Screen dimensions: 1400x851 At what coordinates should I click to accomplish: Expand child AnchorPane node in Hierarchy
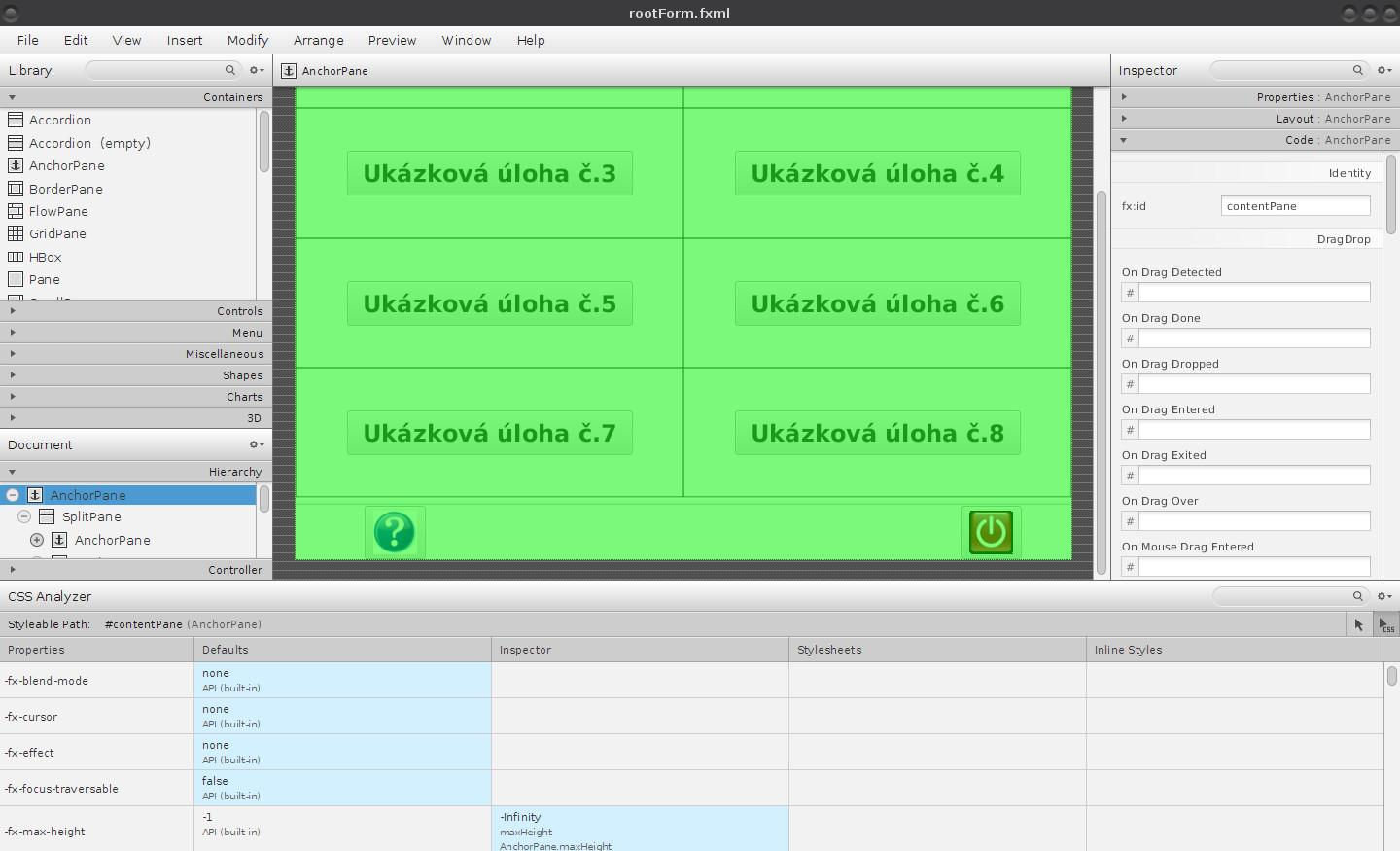coord(37,540)
